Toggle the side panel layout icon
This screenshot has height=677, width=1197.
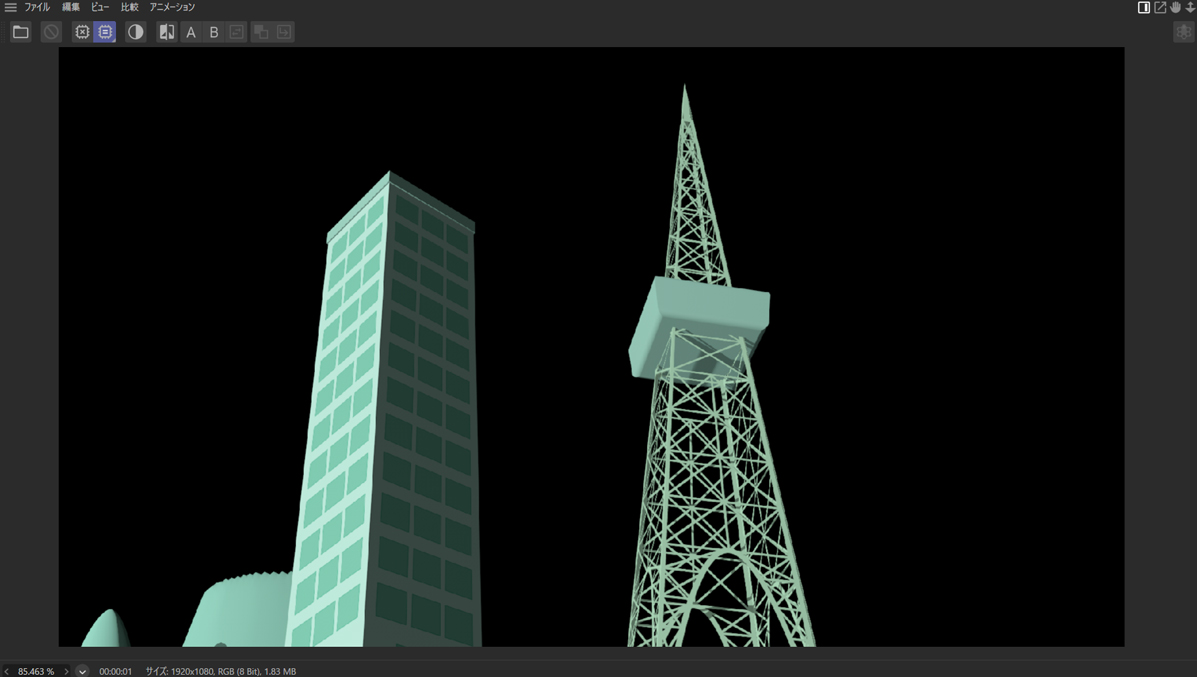pyautogui.click(x=1144, y=7)
